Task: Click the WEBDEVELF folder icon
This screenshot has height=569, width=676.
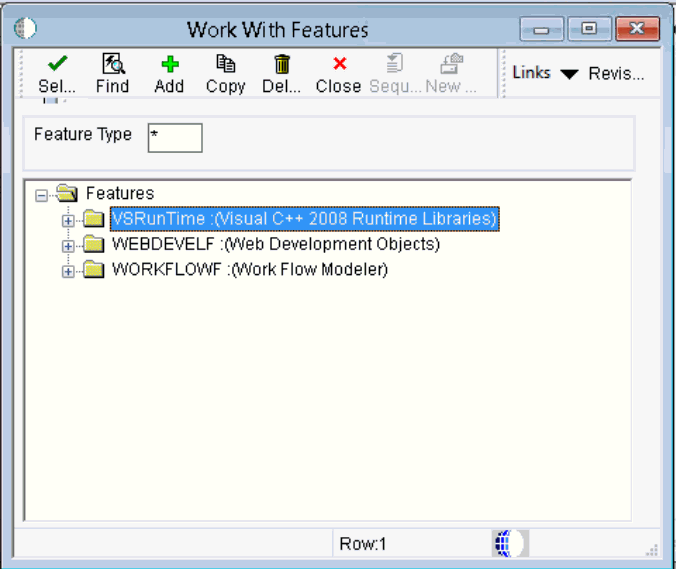Action: click(94, 244)
